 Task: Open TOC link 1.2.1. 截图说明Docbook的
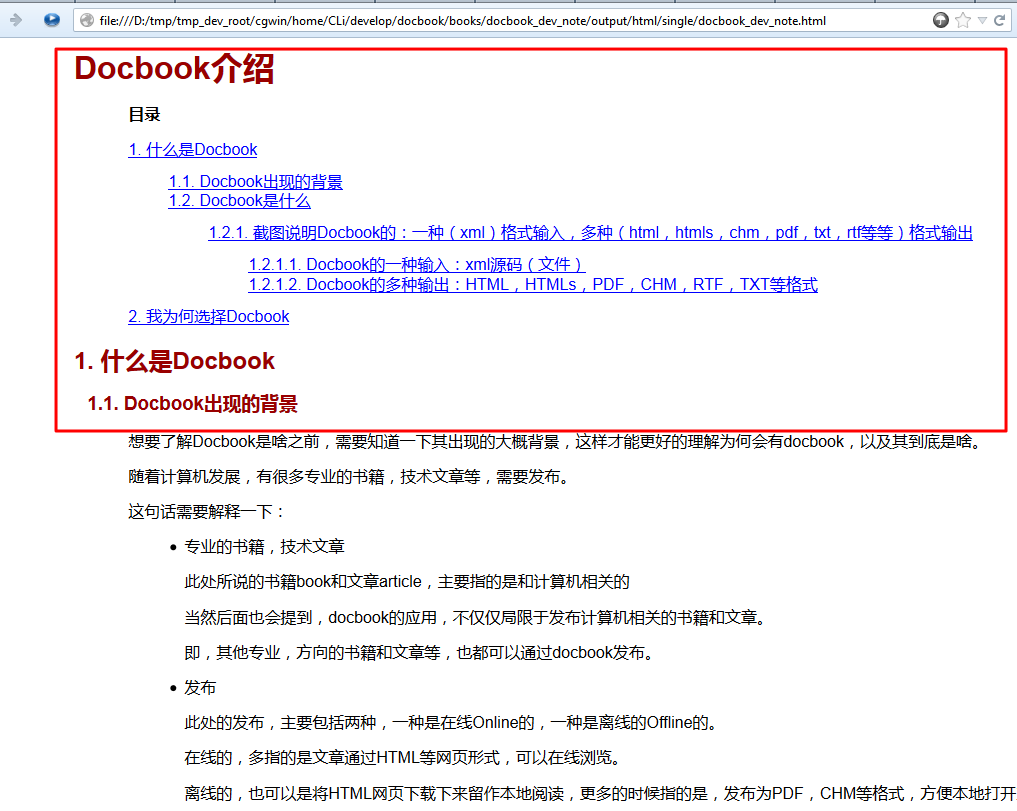pyautogui.click(x=590, y=233)
